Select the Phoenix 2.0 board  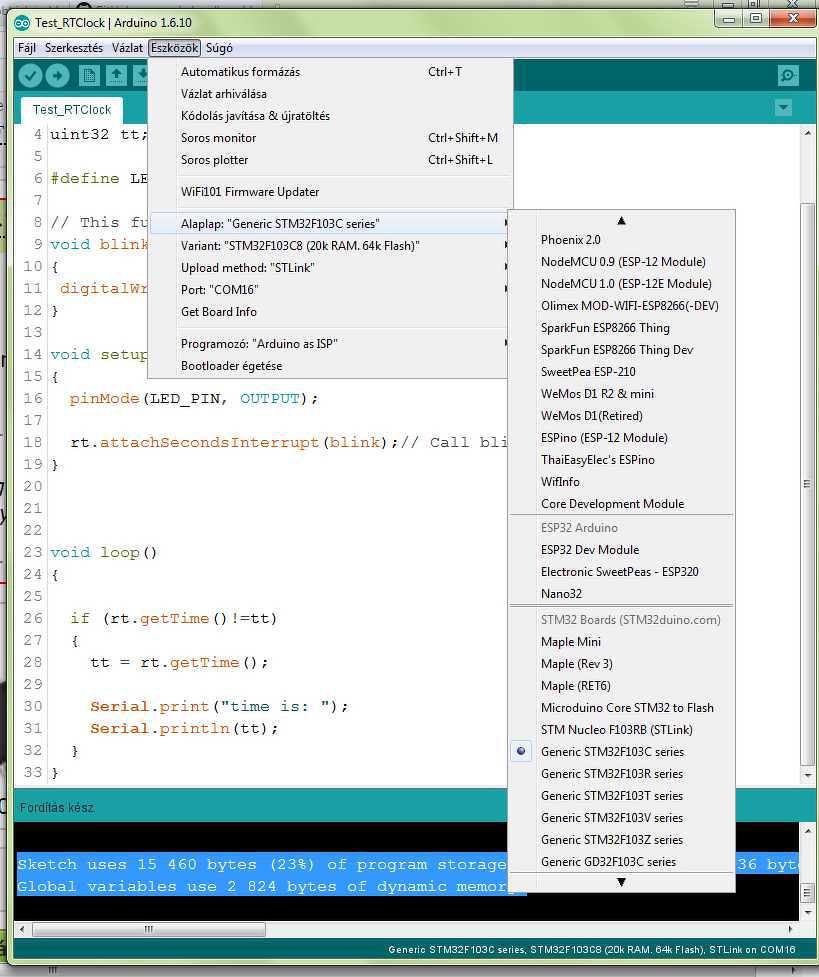[621, 240]
